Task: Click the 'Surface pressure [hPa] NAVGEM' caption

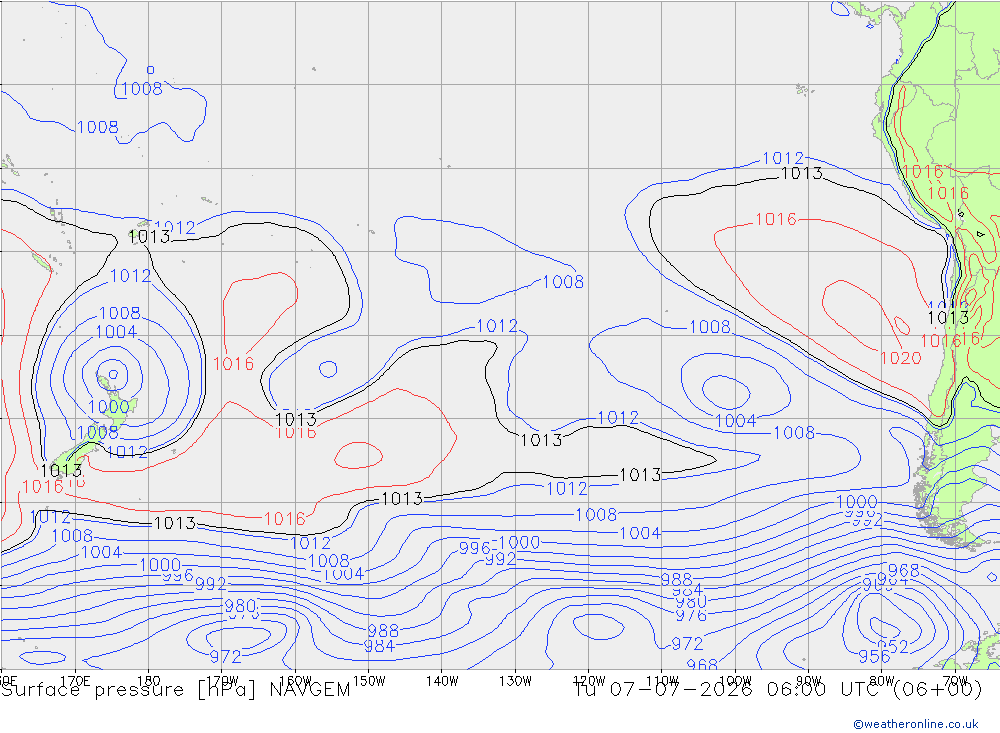Action: (x=175, y=690)
